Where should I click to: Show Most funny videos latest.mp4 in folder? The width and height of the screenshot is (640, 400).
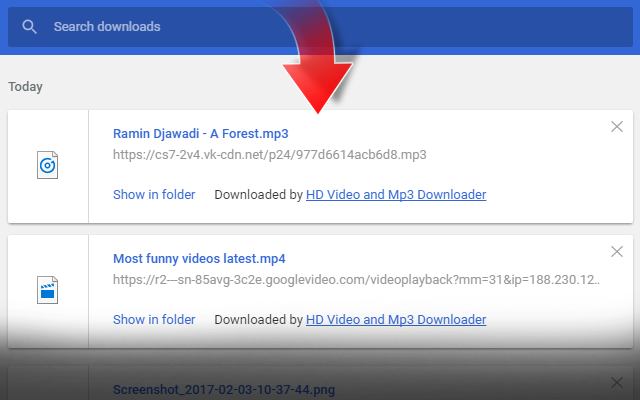(x=154, y=320)
